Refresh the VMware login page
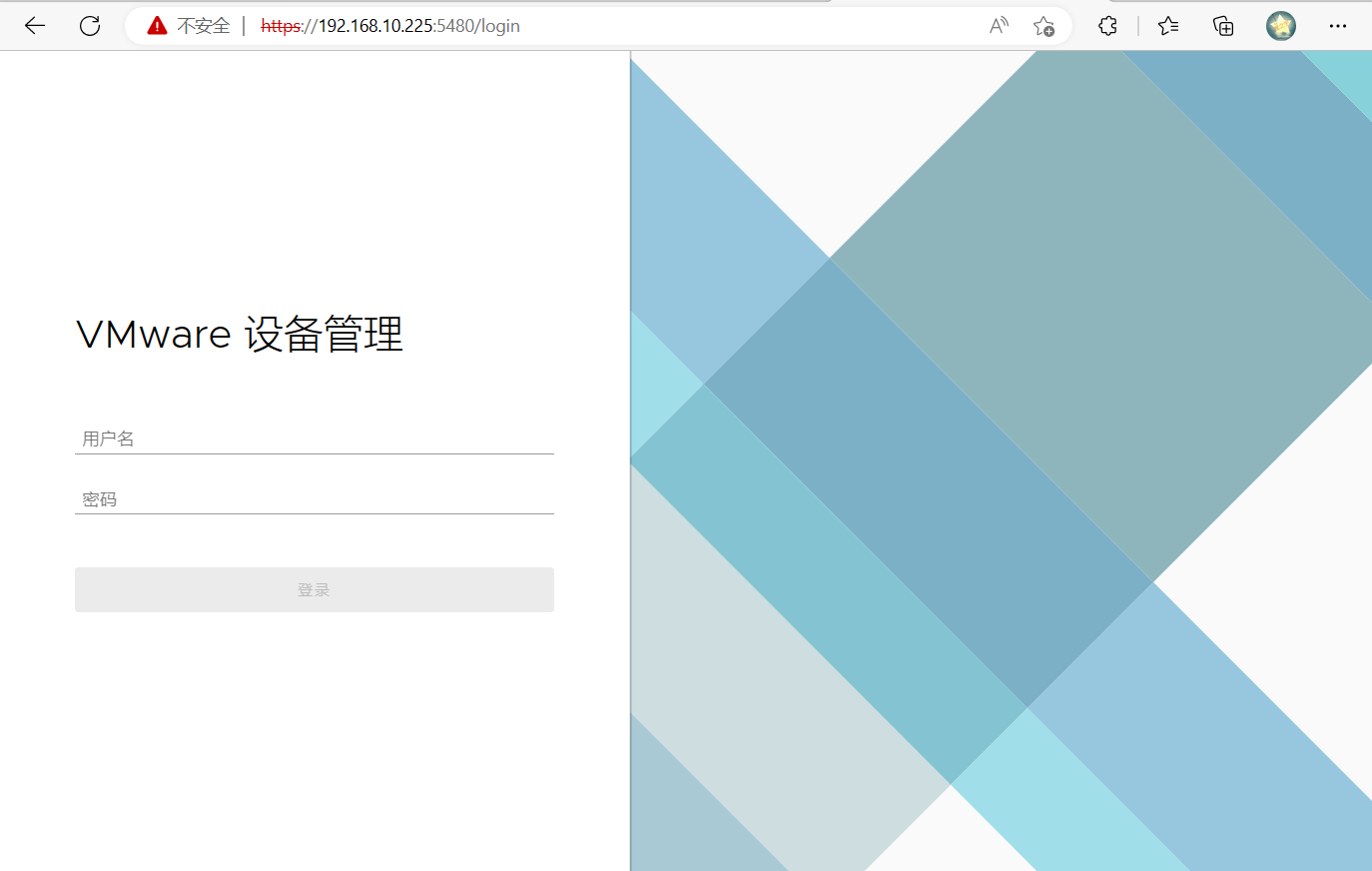This screenshot has width=1372, height=871. pos(89,25)
